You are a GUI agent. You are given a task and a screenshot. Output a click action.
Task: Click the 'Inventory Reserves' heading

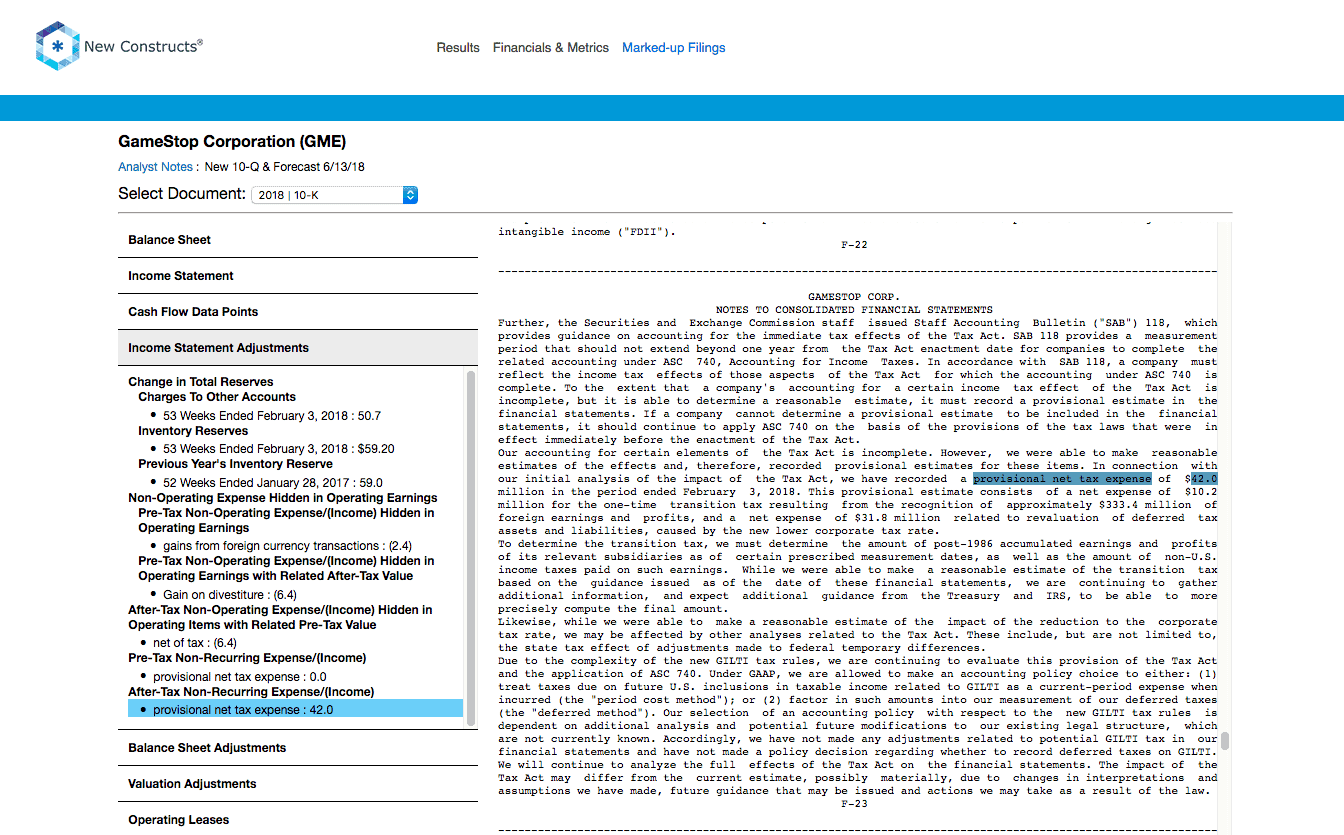coord(193,431)
